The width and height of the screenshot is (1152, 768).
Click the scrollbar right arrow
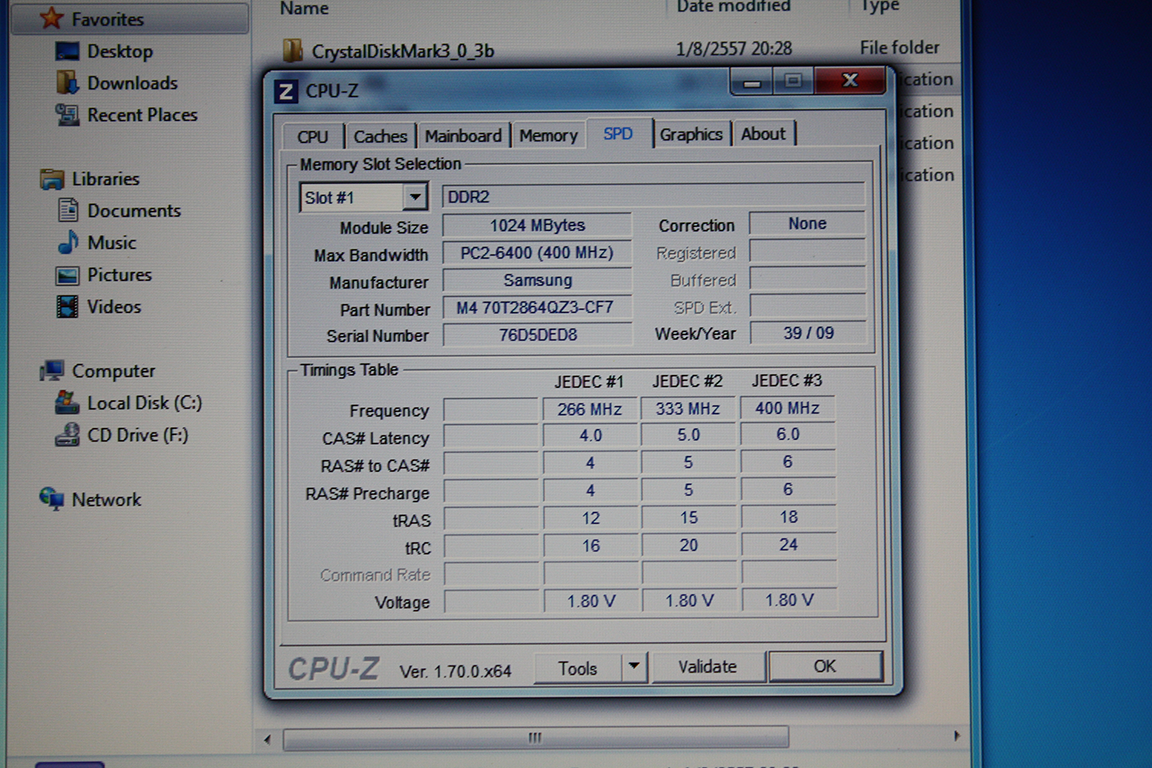pyautogui.click(x=956, y=736)
